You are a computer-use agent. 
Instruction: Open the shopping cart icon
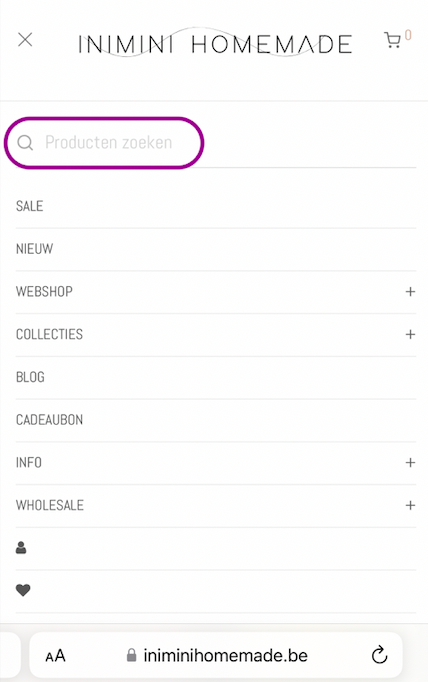392,40
